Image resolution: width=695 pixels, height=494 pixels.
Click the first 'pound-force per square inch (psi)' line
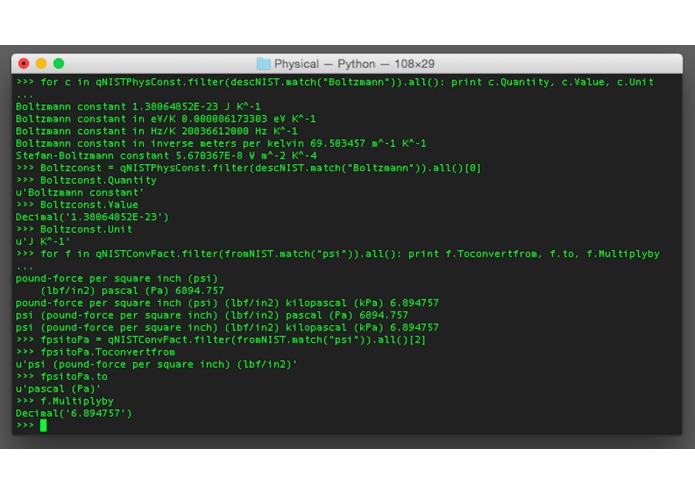117,279
